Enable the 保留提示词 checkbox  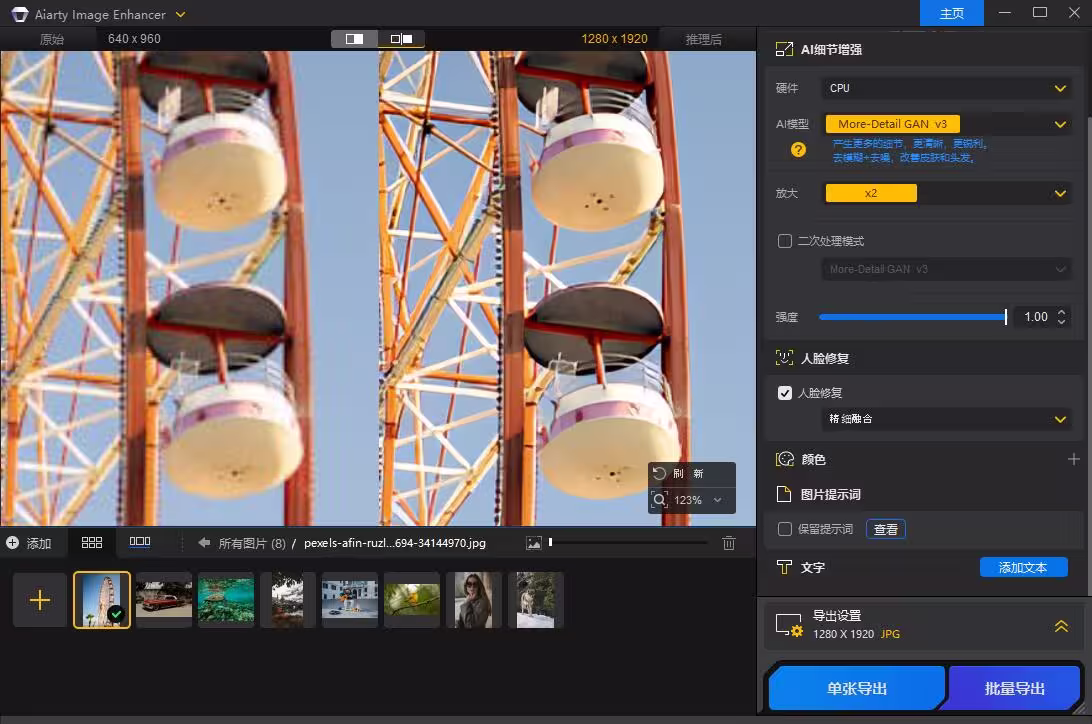pos(785,530)
